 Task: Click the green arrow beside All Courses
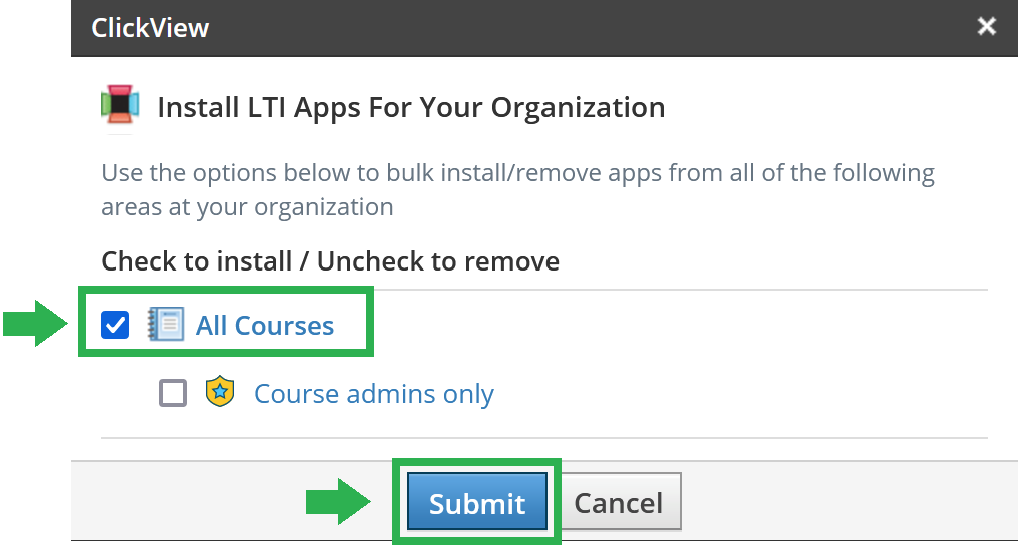coord(35,323)
